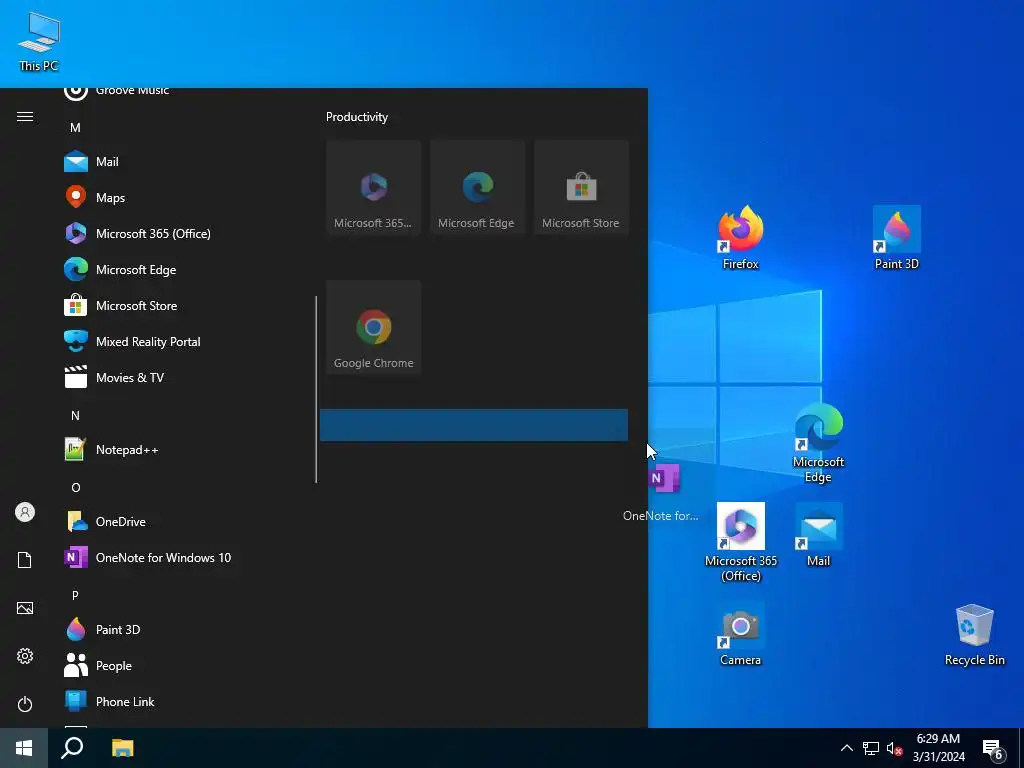Screen dimensions: 1024x768
Task: Click the Productivity group title
Action: point(357,117)
